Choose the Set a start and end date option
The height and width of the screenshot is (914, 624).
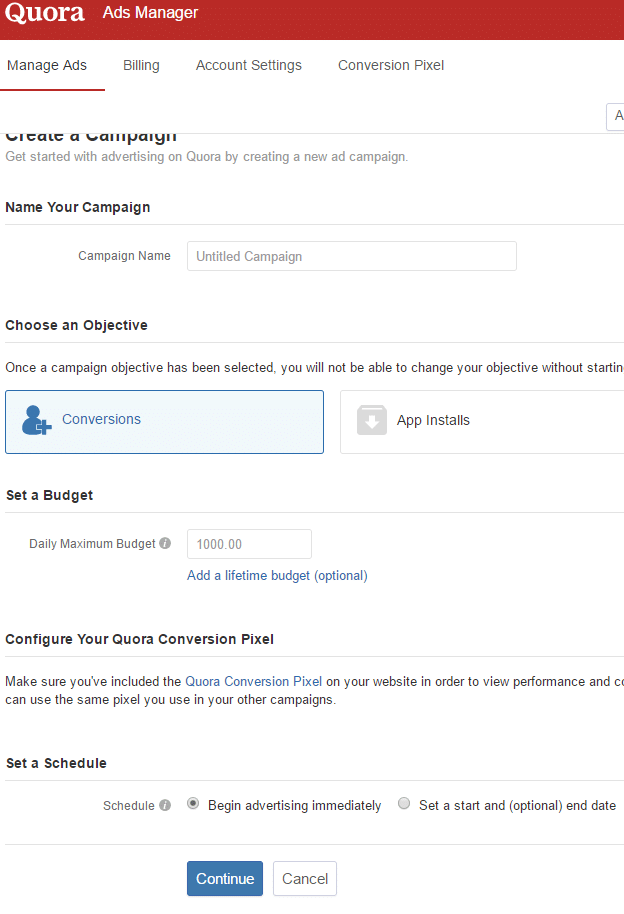pos(404,803)
